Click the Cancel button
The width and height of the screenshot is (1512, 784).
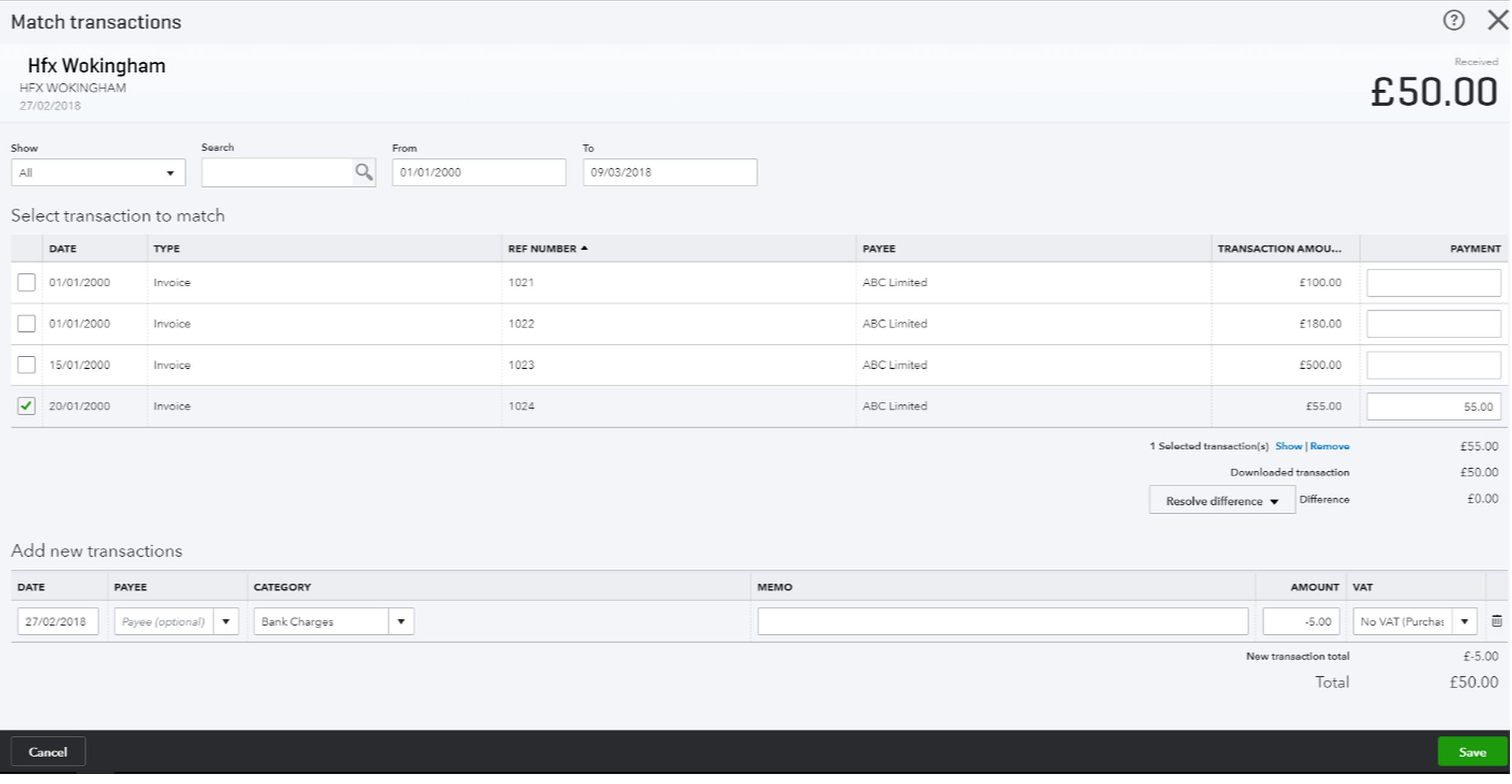click(48, 752)
